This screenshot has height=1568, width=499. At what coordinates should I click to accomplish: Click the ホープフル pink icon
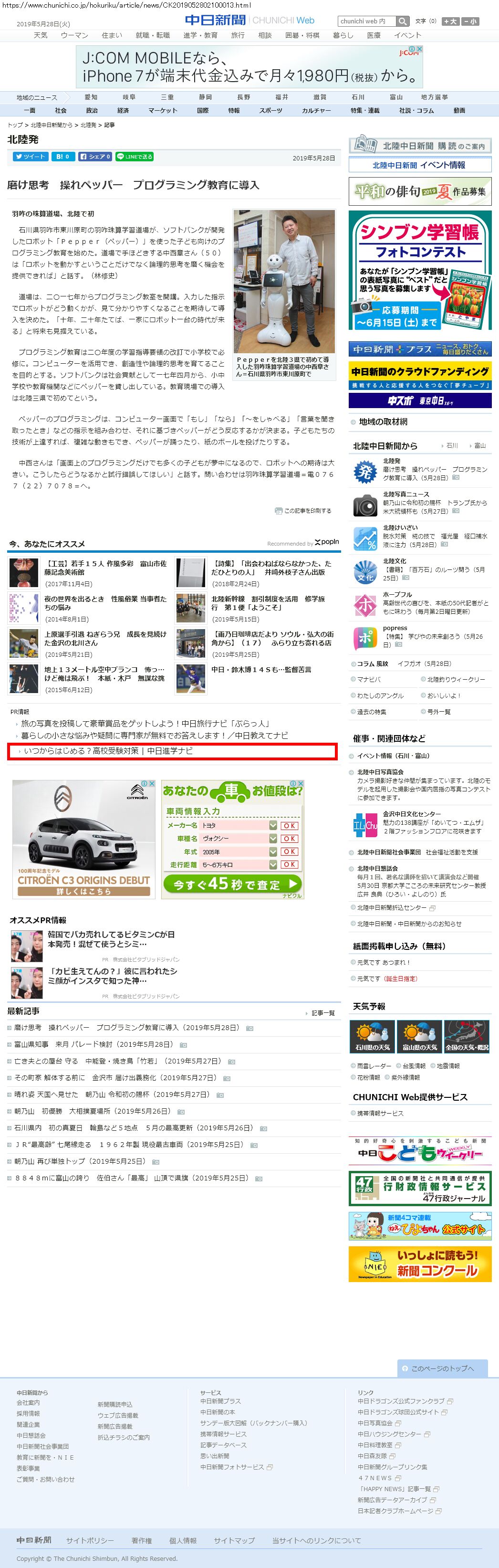pyautogui.click(x=365, y=605)
